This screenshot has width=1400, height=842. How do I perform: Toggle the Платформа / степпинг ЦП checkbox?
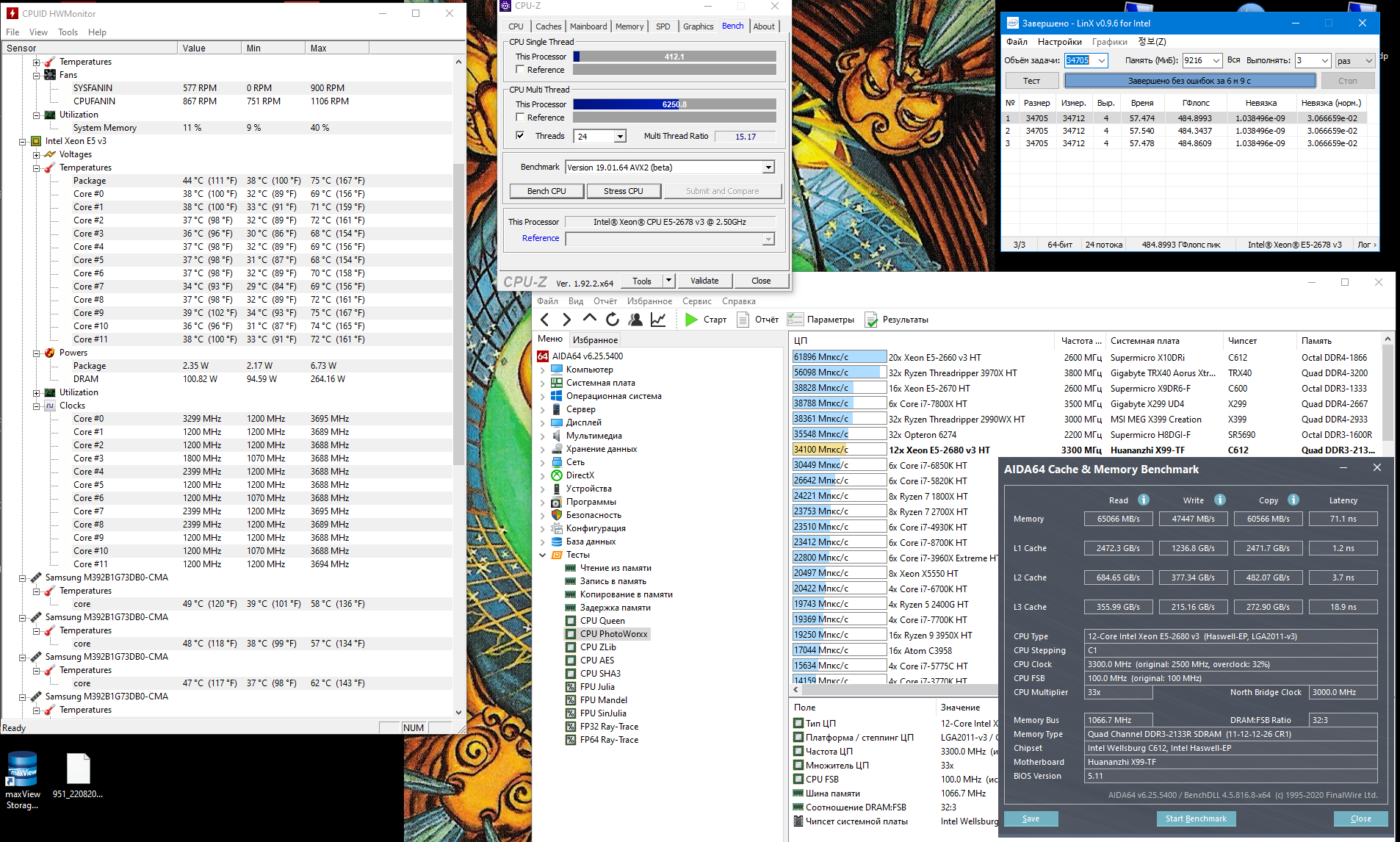click(798, 738)
